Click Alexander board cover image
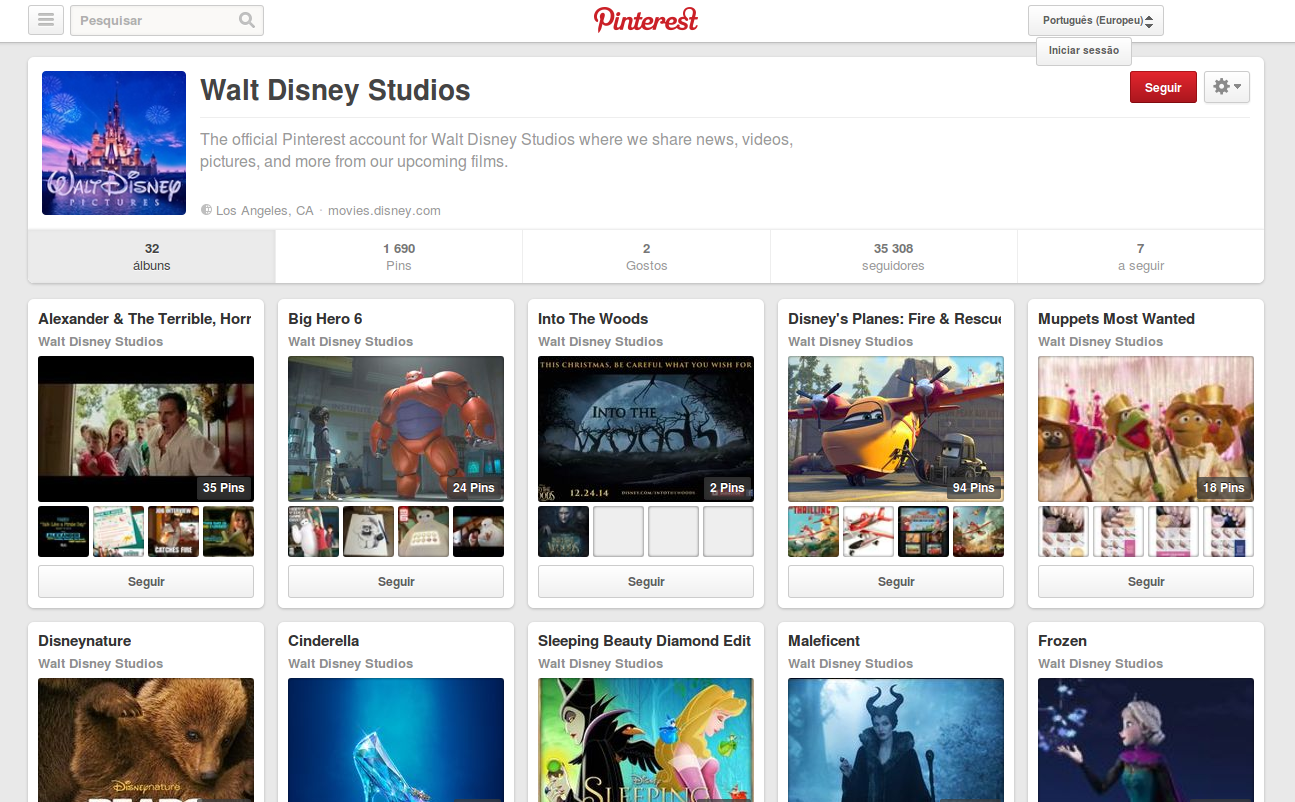1295x802 pixels. pyautogui.click(x=146, y=429)
